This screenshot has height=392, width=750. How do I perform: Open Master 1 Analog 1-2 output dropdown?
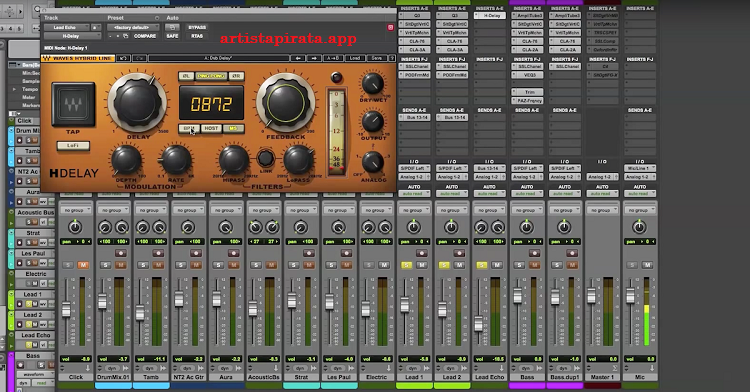(x=602, y=177)
